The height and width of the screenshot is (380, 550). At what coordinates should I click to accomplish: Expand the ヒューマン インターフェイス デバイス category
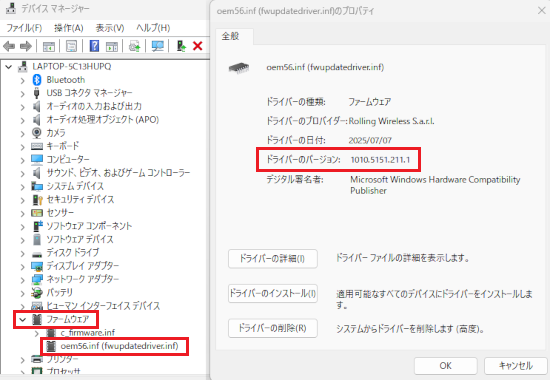22,306
